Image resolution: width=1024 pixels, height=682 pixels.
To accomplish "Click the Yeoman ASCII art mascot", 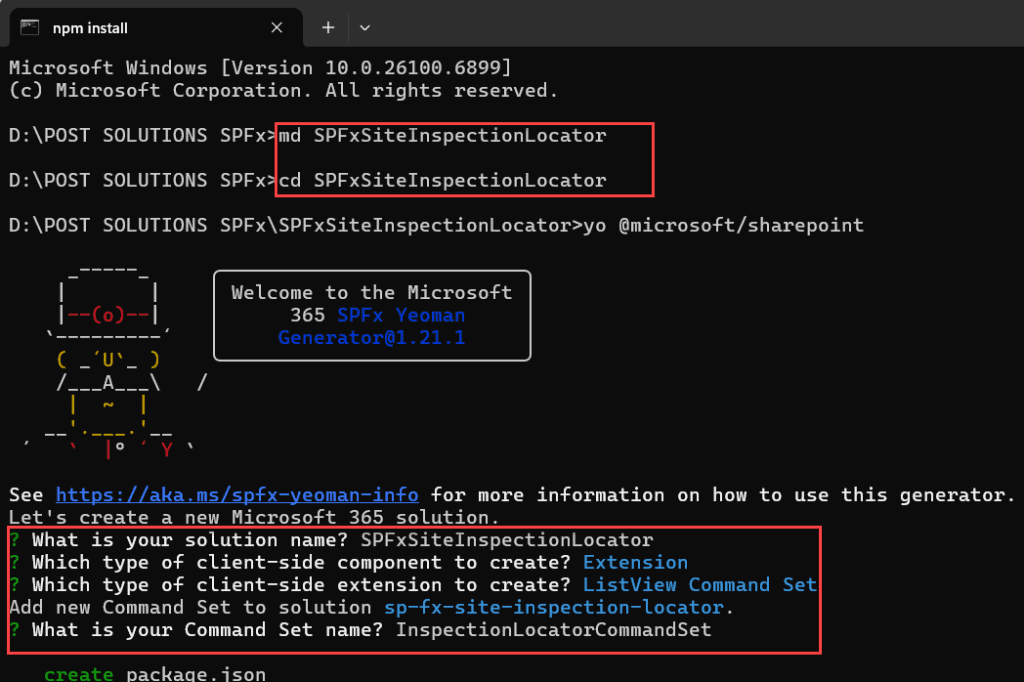I will pyautogui.click(x=118, y=361).
